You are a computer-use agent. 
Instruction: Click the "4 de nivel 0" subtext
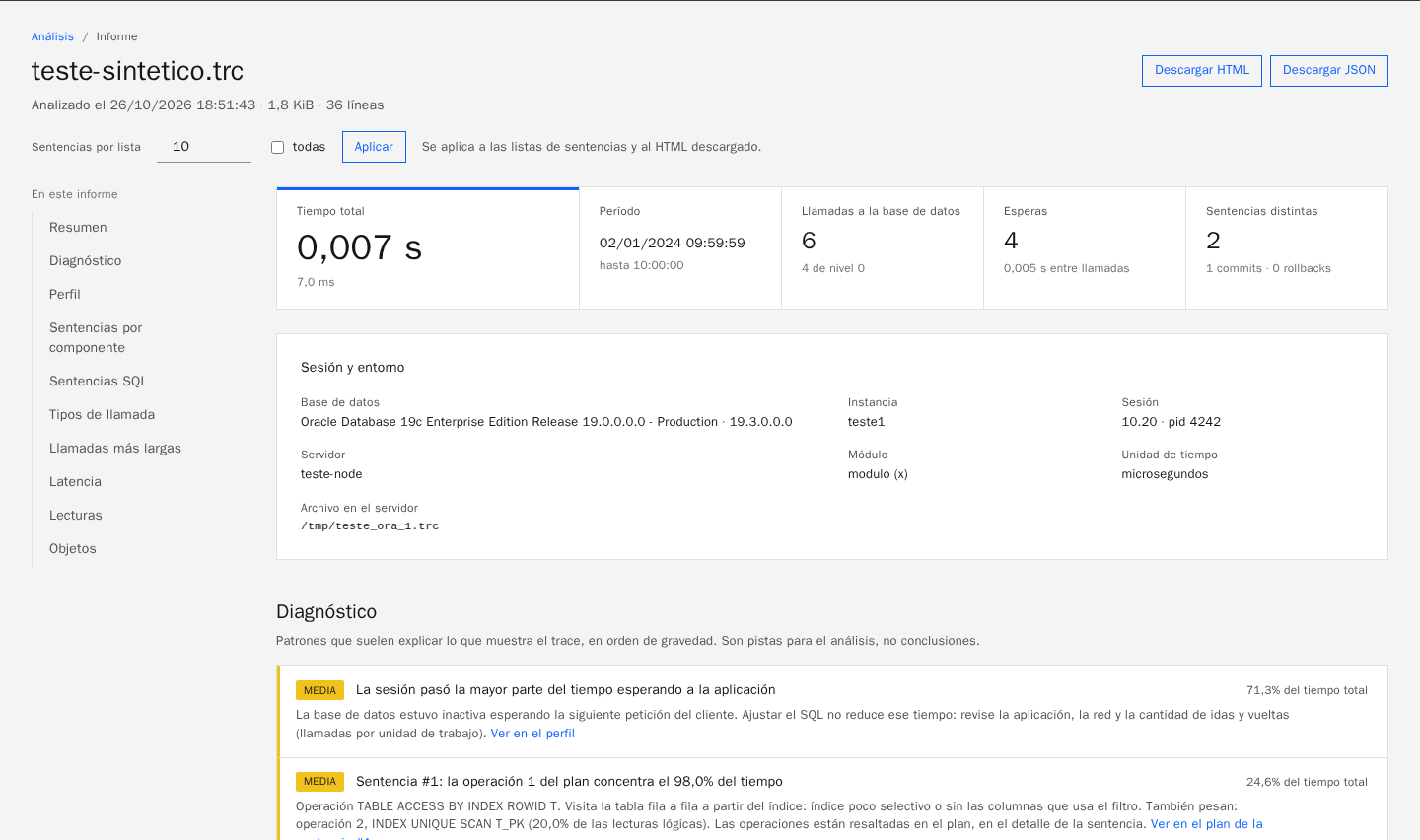pos(833,269)
